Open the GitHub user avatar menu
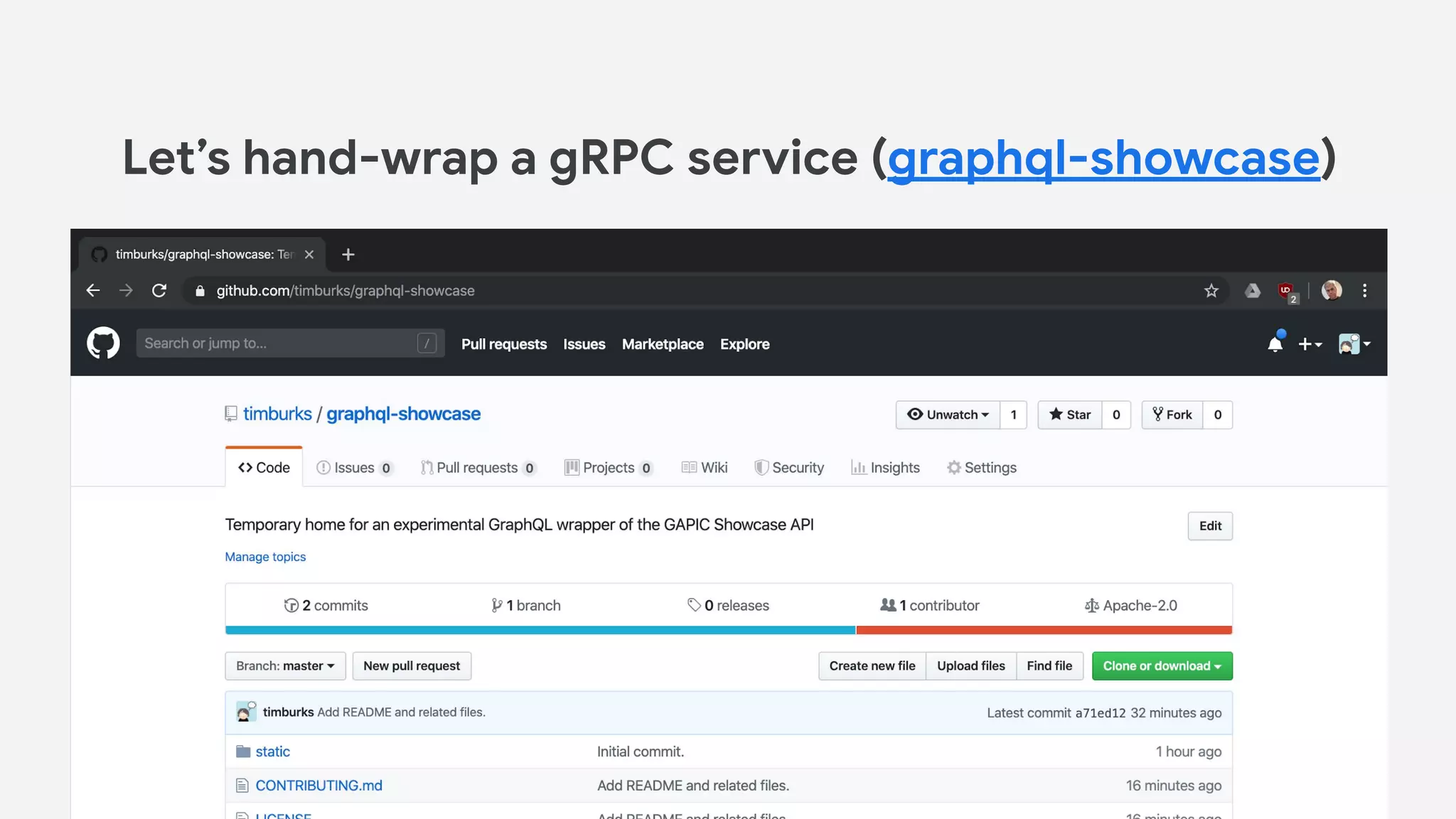1456x819 pixels. point(1354,344)
